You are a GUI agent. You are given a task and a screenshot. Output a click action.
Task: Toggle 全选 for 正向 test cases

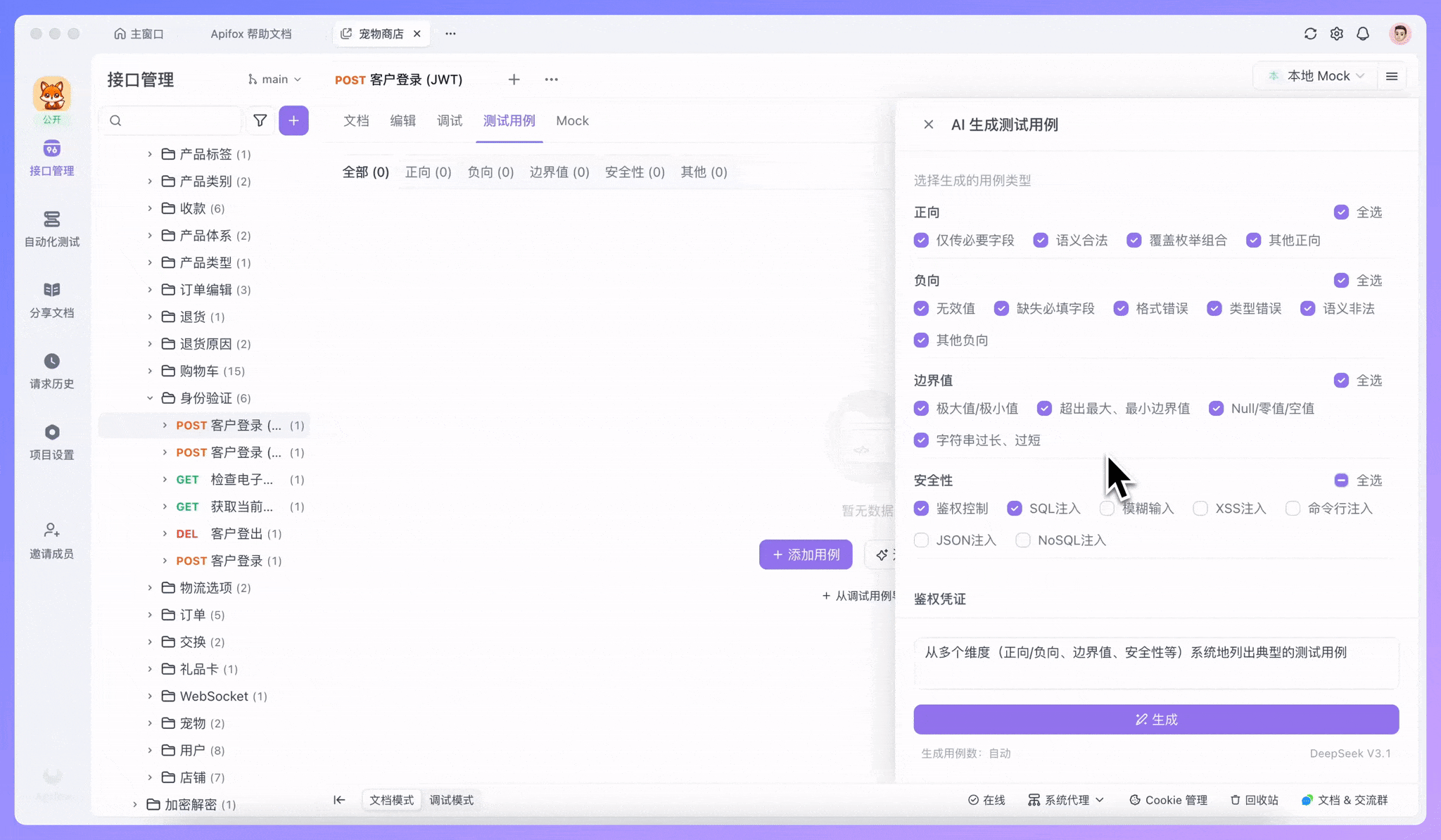[x=1340, y=212]
